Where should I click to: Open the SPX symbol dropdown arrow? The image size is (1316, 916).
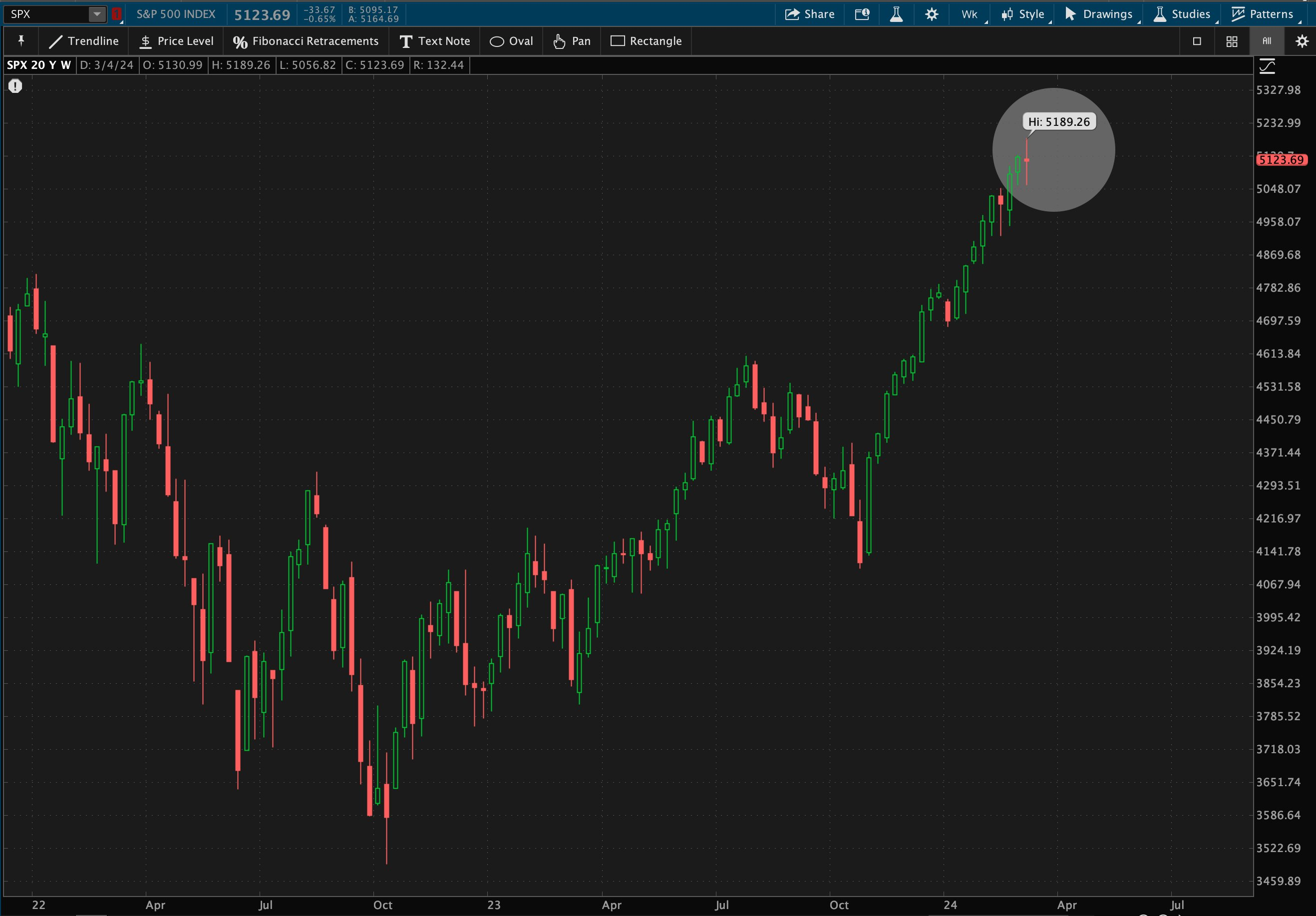97,14
